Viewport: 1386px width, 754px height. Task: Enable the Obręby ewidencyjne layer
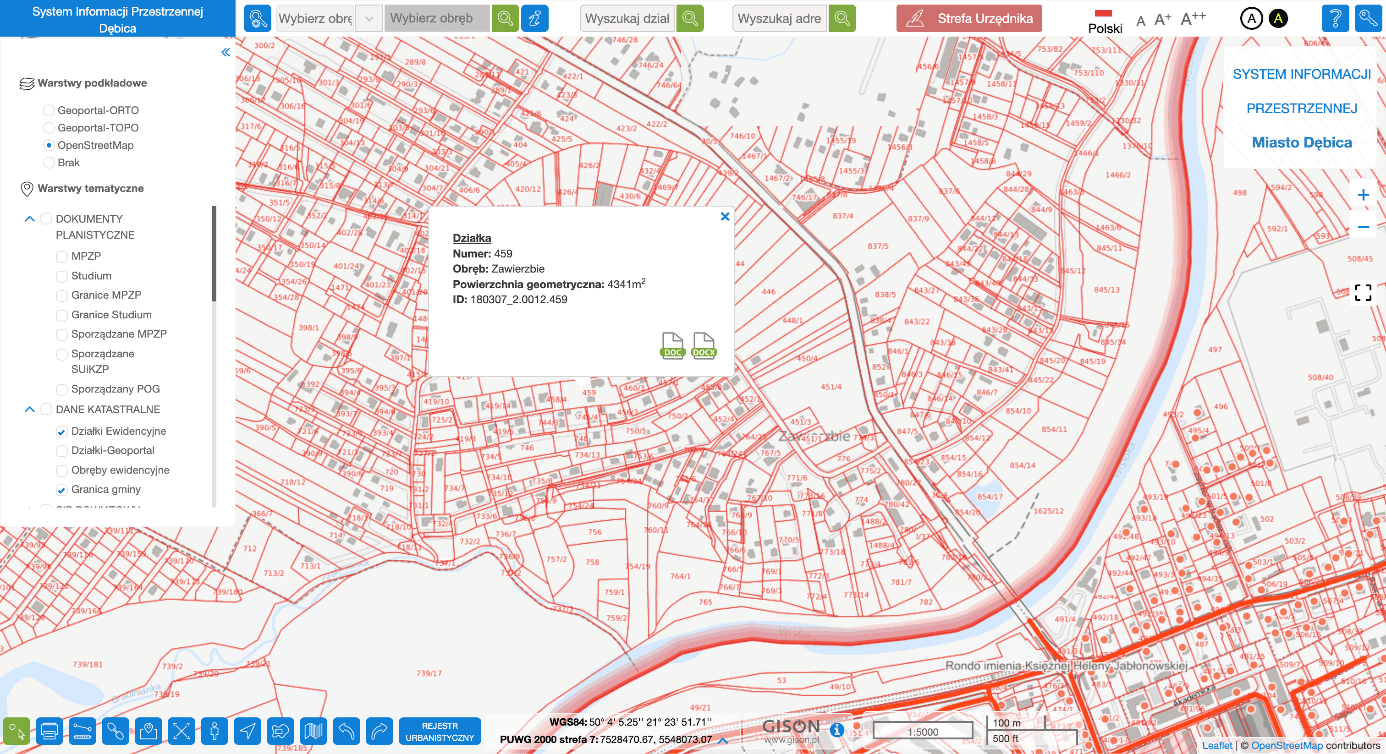tap(62, 470)
